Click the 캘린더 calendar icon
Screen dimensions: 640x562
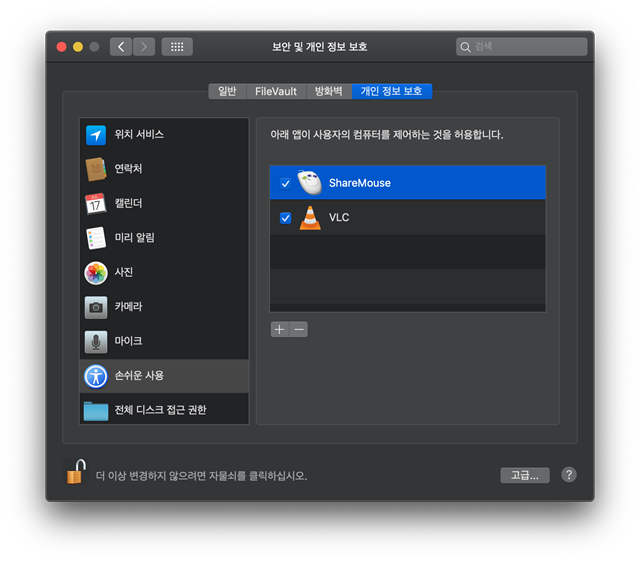tap(96, 203)
